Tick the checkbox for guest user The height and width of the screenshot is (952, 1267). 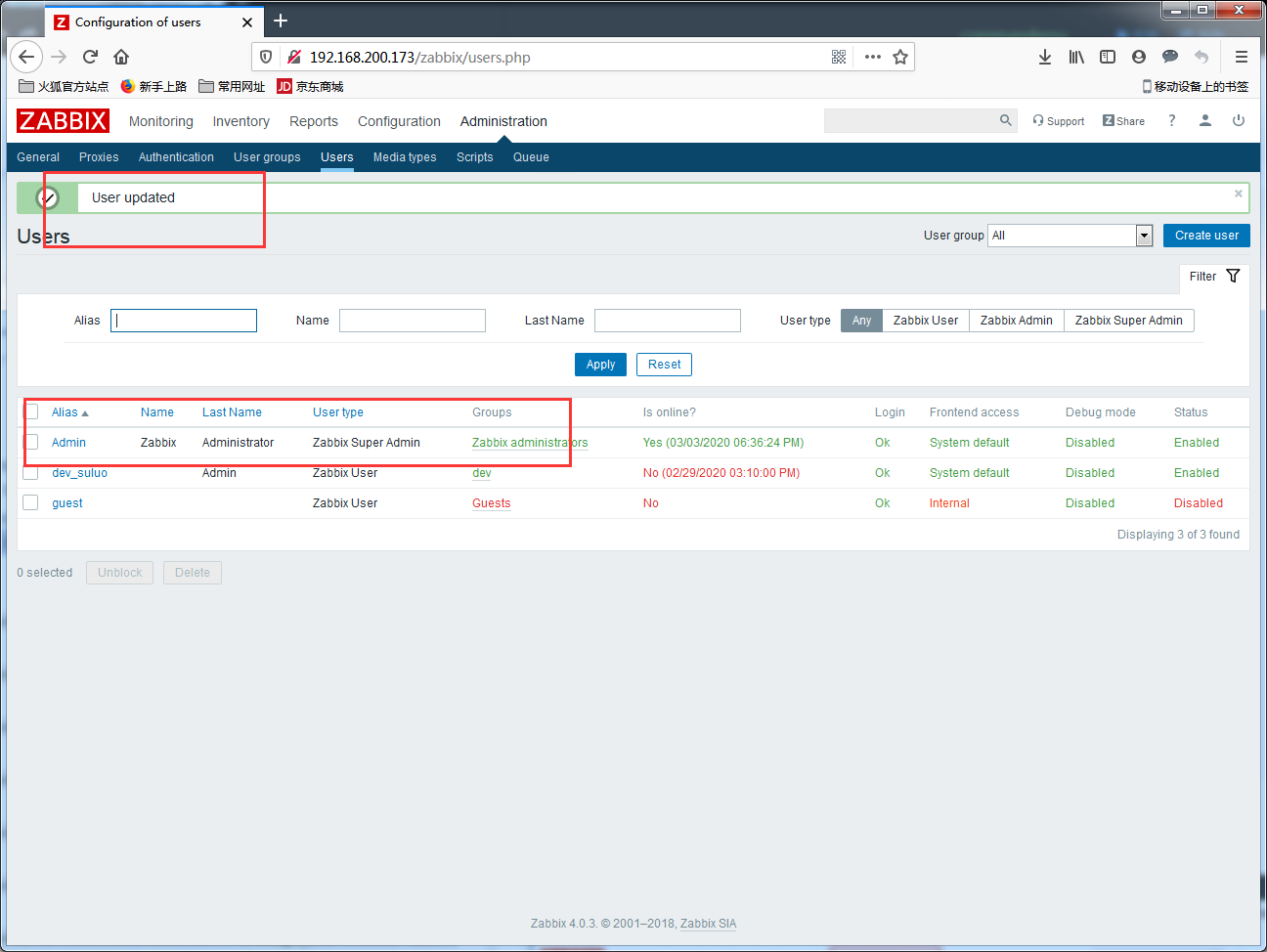31,502
